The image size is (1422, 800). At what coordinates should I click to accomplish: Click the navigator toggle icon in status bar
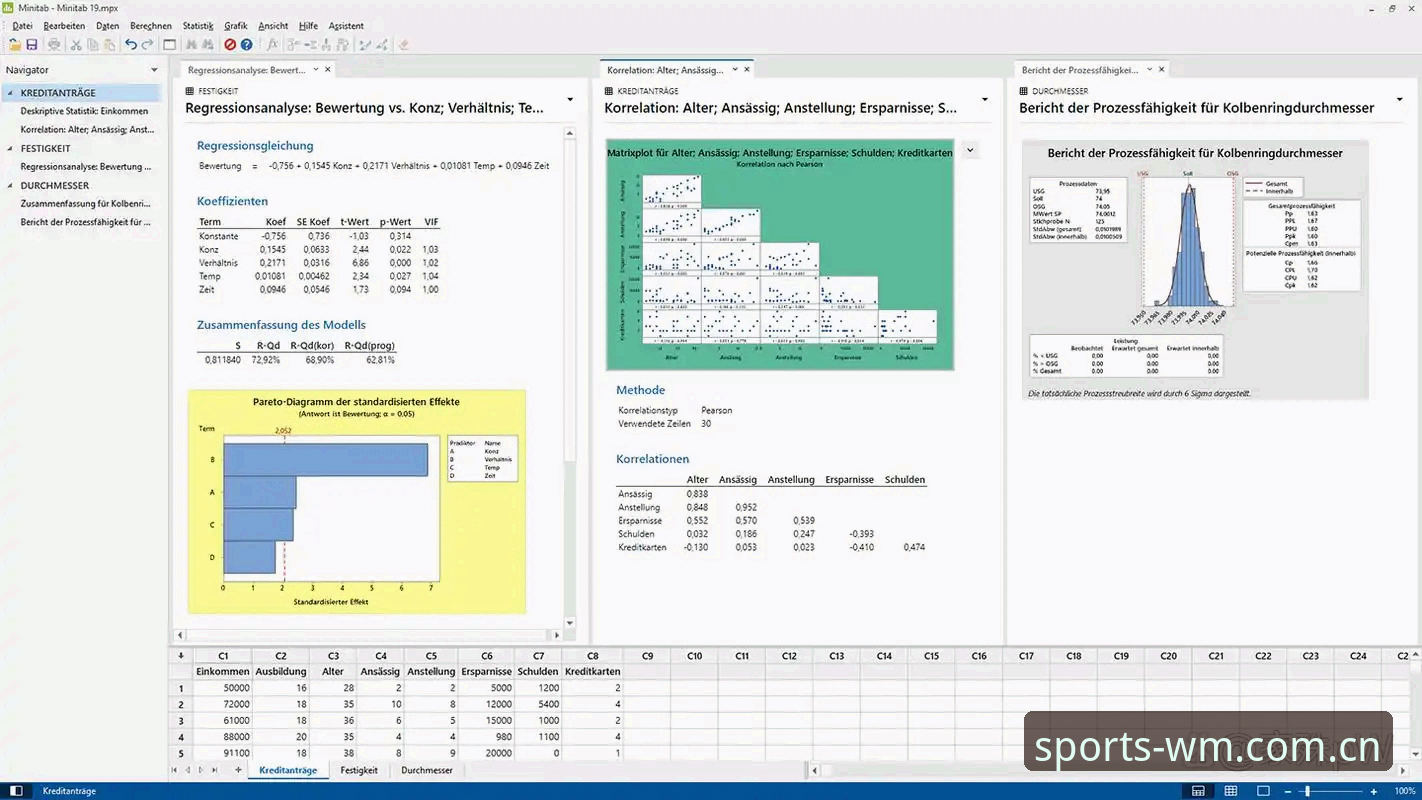(16, 791)
